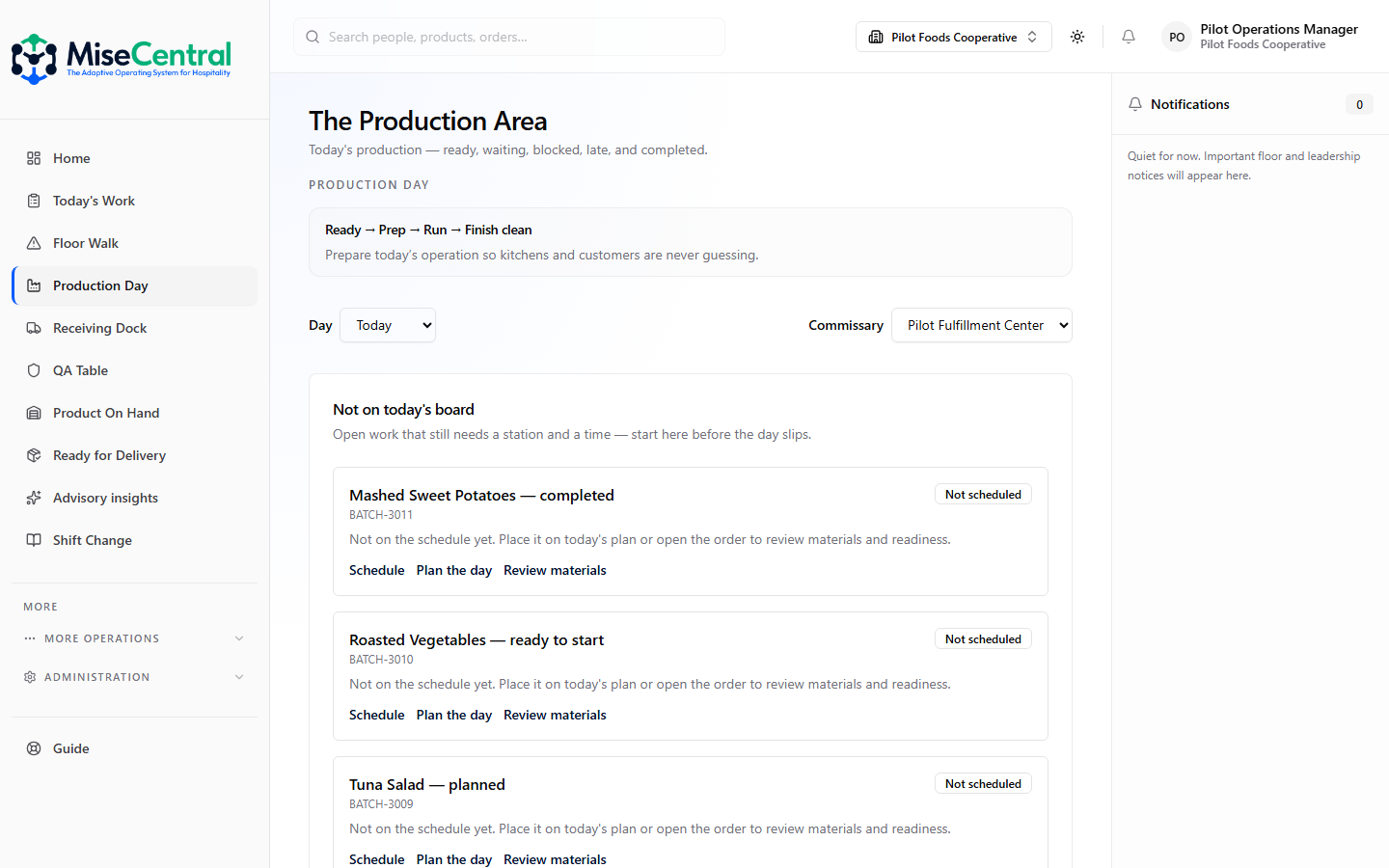
Task: Plan the day for Tuna Salad
Action: pos(454,859)
